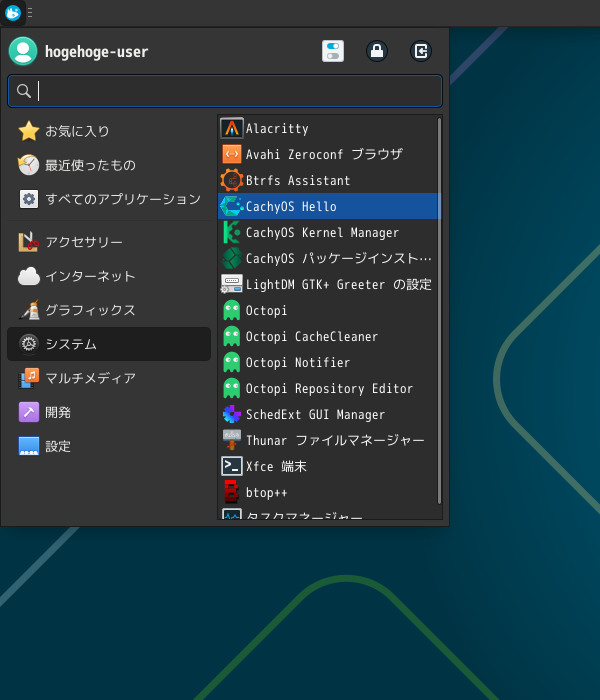Click the Whisker menu button in panel

[x=13, y=13]
